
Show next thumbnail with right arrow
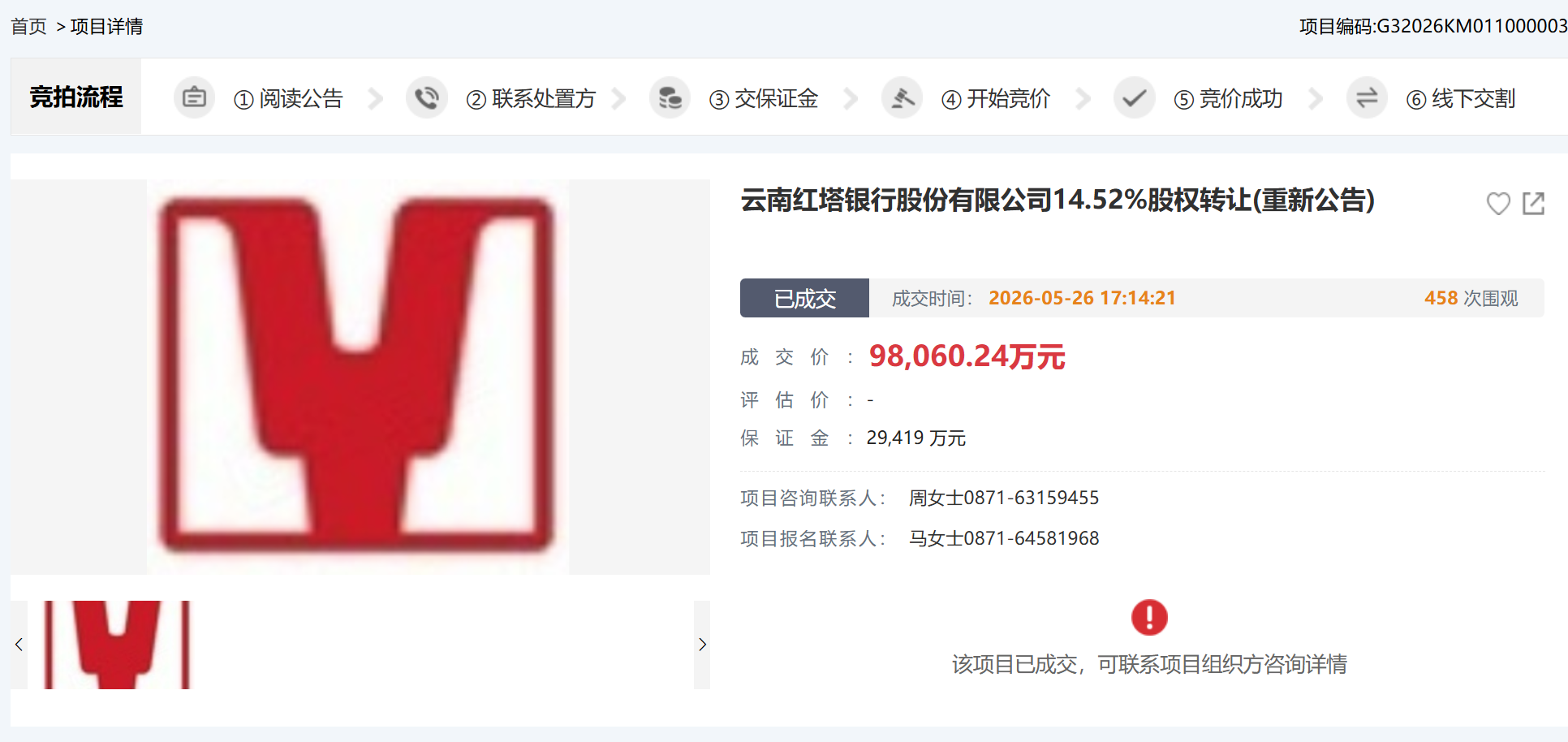[702, 645]
